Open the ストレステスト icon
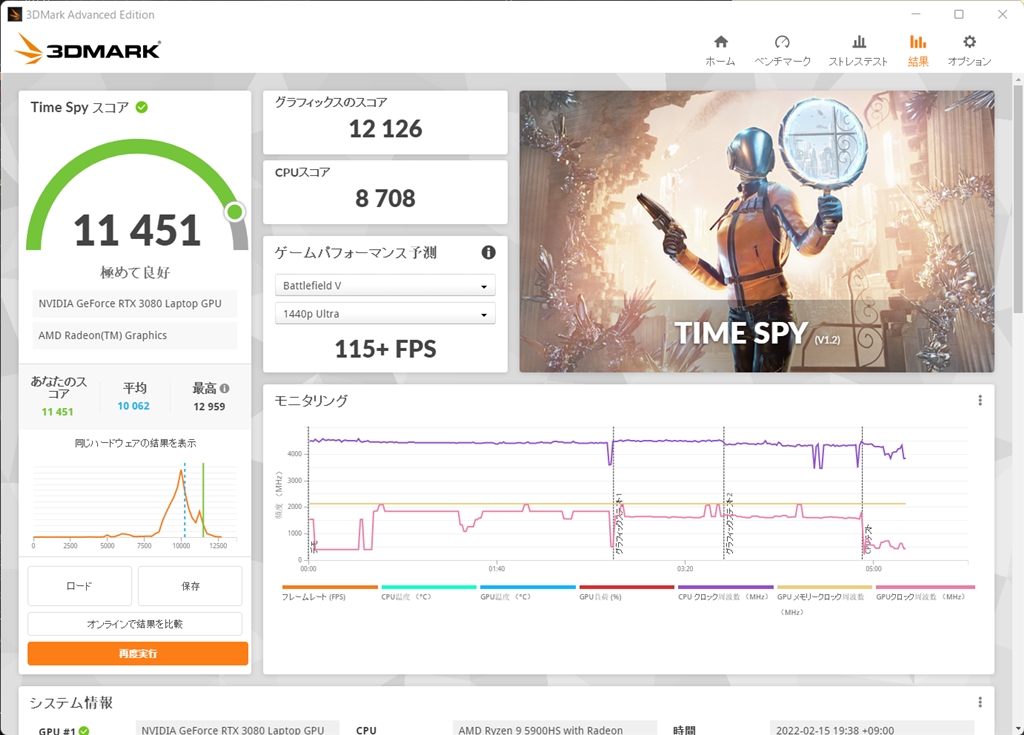Screen dimensions: 1024x735 click(x=859, y=47)
